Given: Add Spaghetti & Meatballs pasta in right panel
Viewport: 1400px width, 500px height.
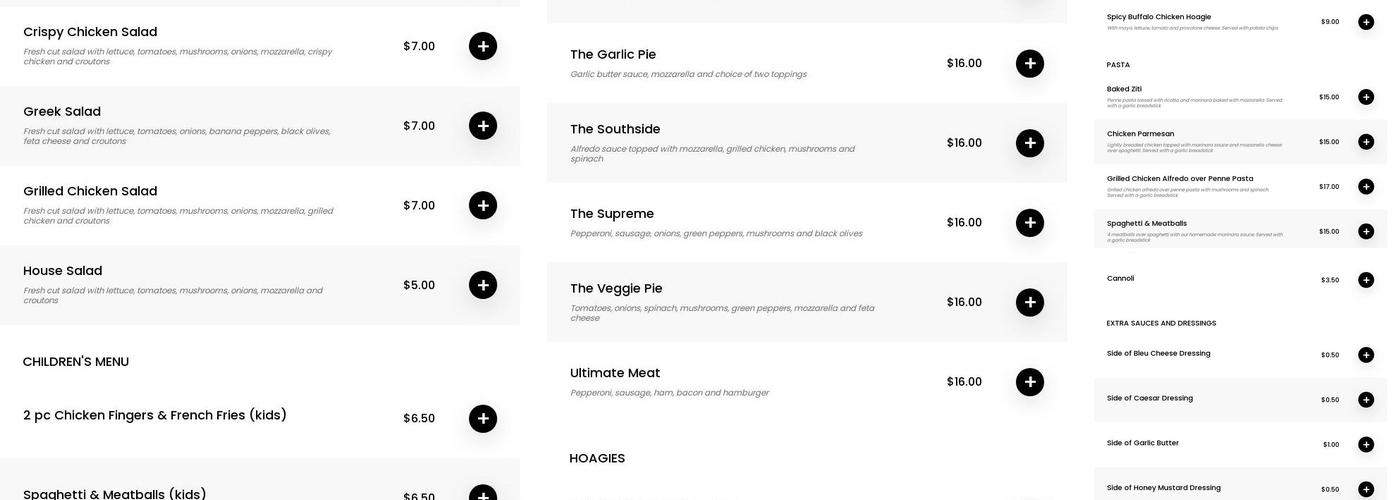Looking at the screenshot, I should click(1366, 232).
